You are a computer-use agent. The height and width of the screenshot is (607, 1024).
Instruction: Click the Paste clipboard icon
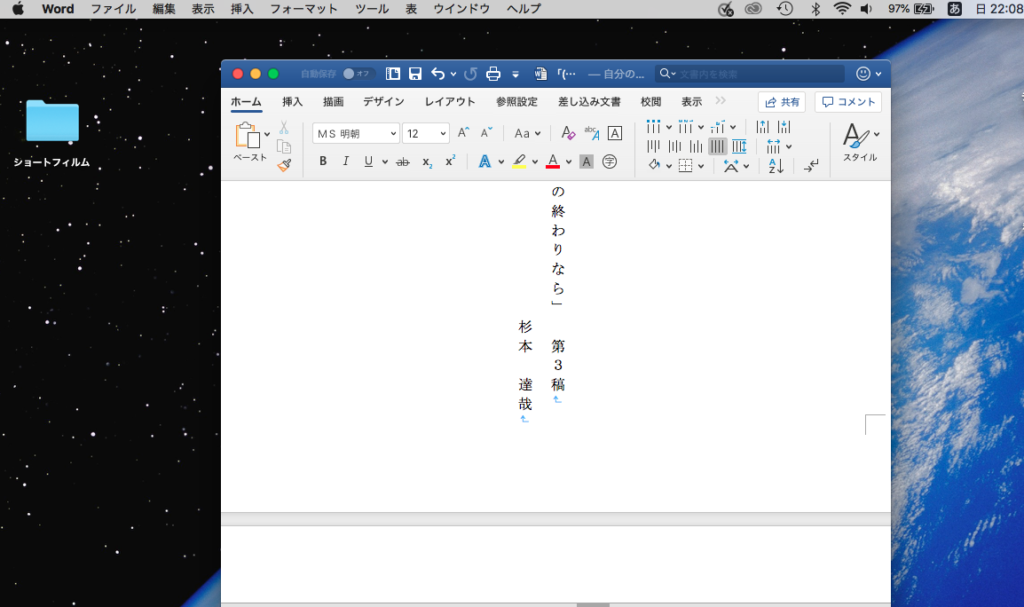(248, 135)
